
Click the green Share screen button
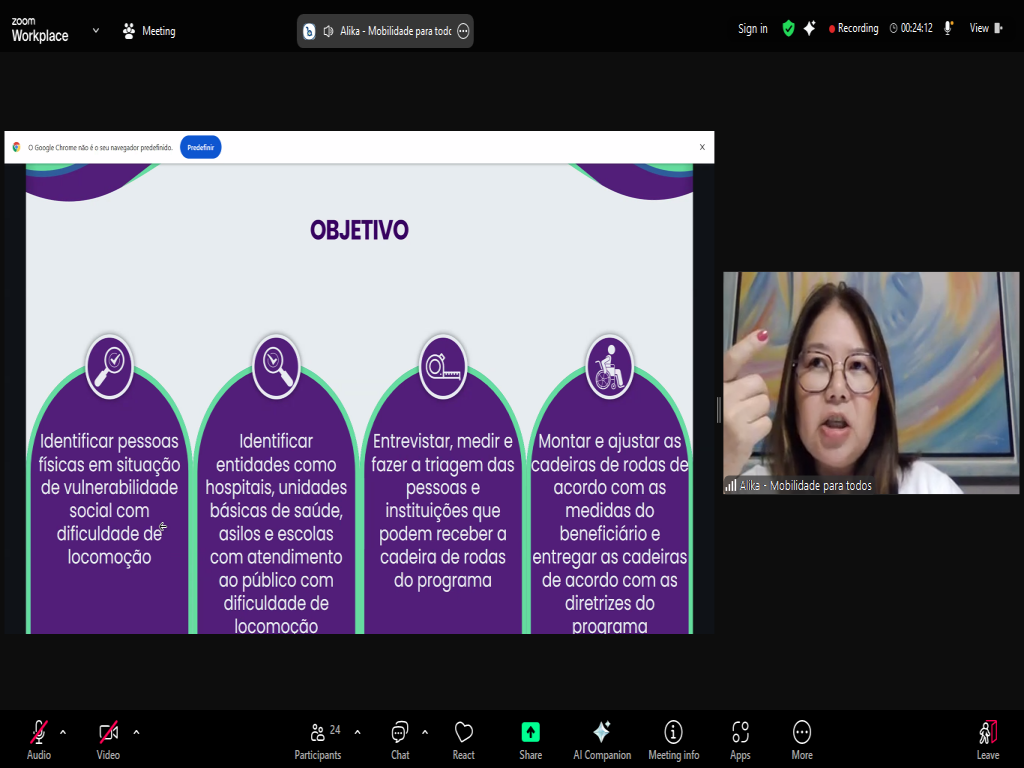point(530,739)
